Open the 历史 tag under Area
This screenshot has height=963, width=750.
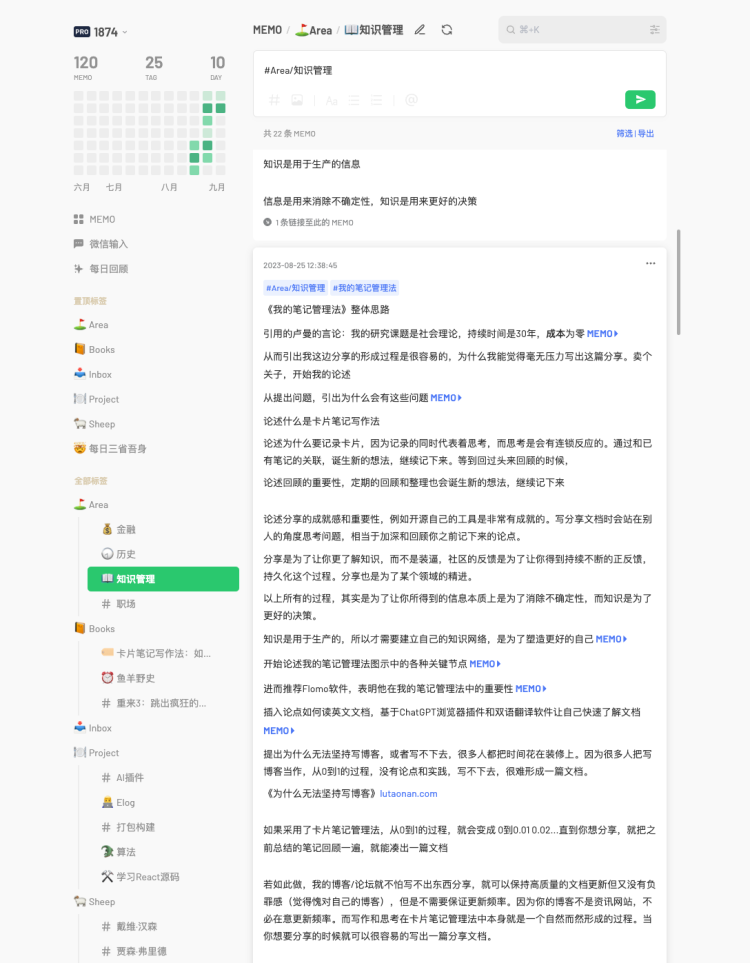click(119, 554)
